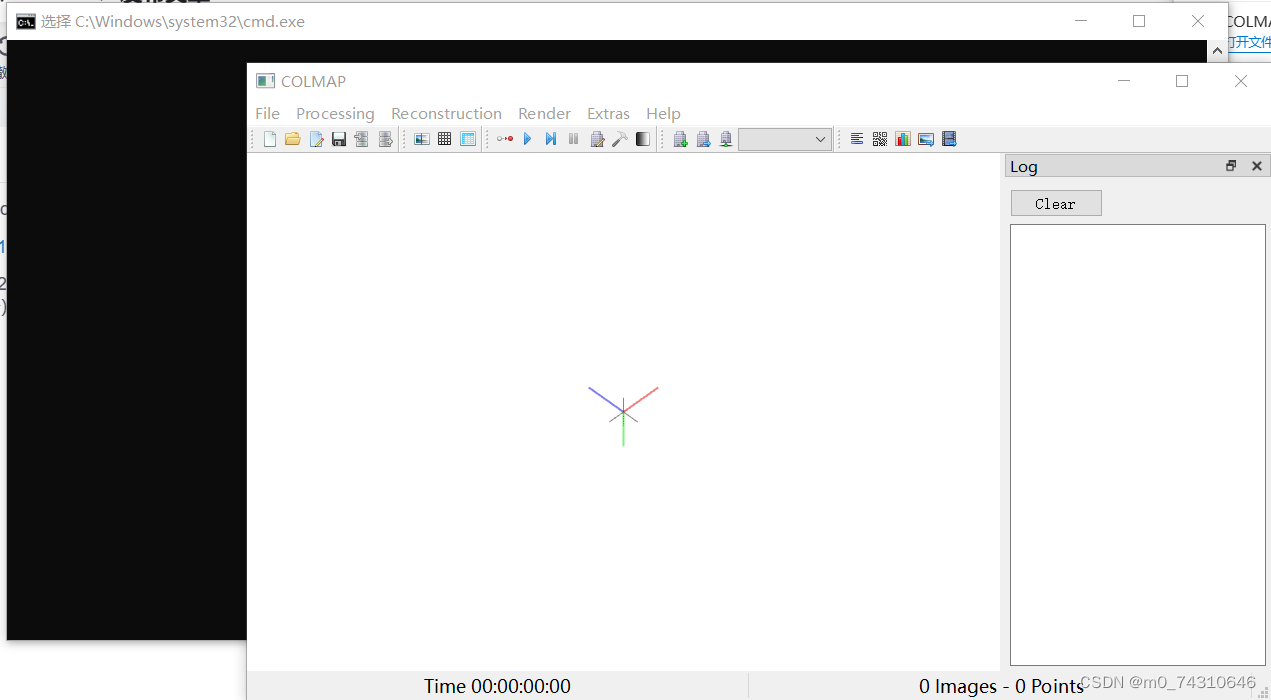
Task: Run feature extraction
Action: [421, 139]
